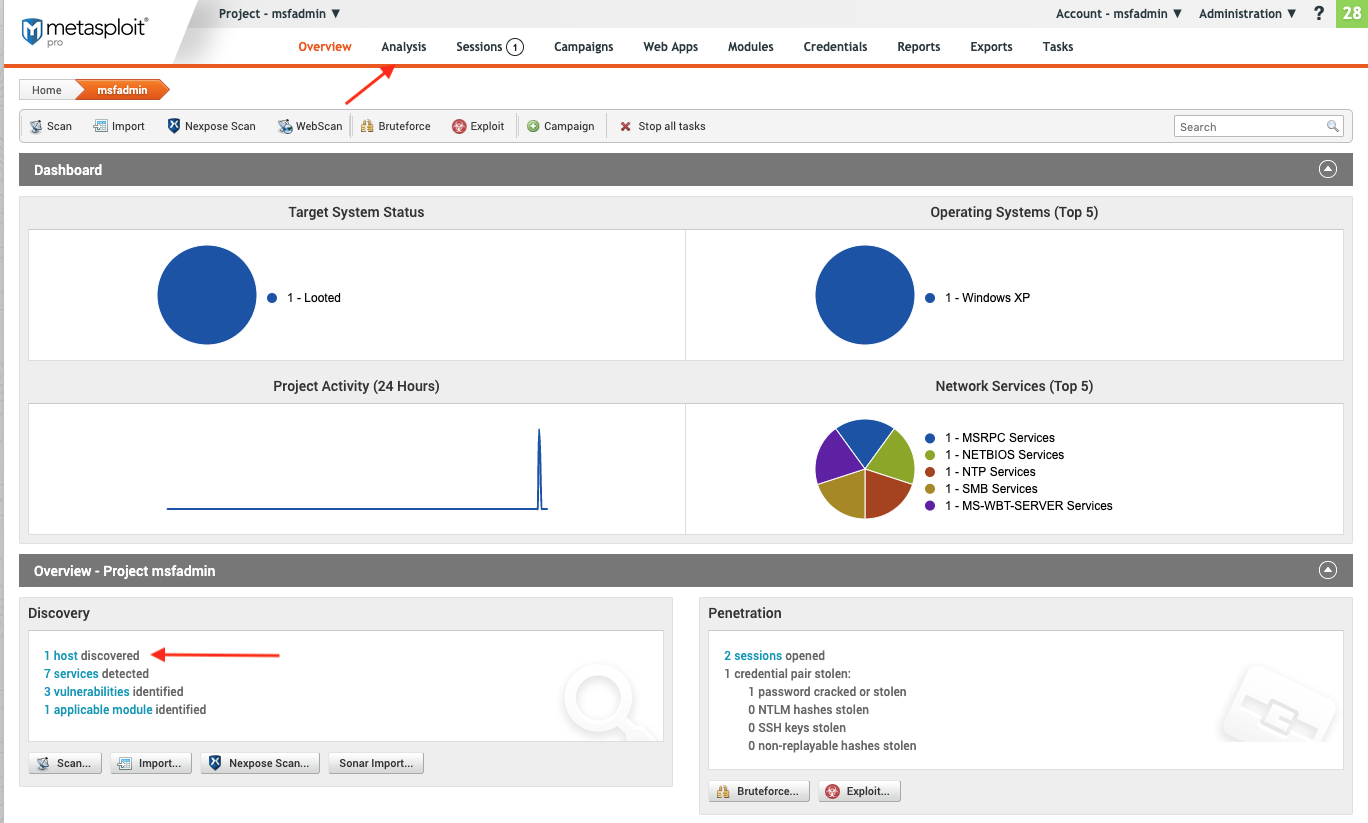Click icon on Discovery Import... button
Viewport: 1368px width, 823px height.
tap(125, 763)
